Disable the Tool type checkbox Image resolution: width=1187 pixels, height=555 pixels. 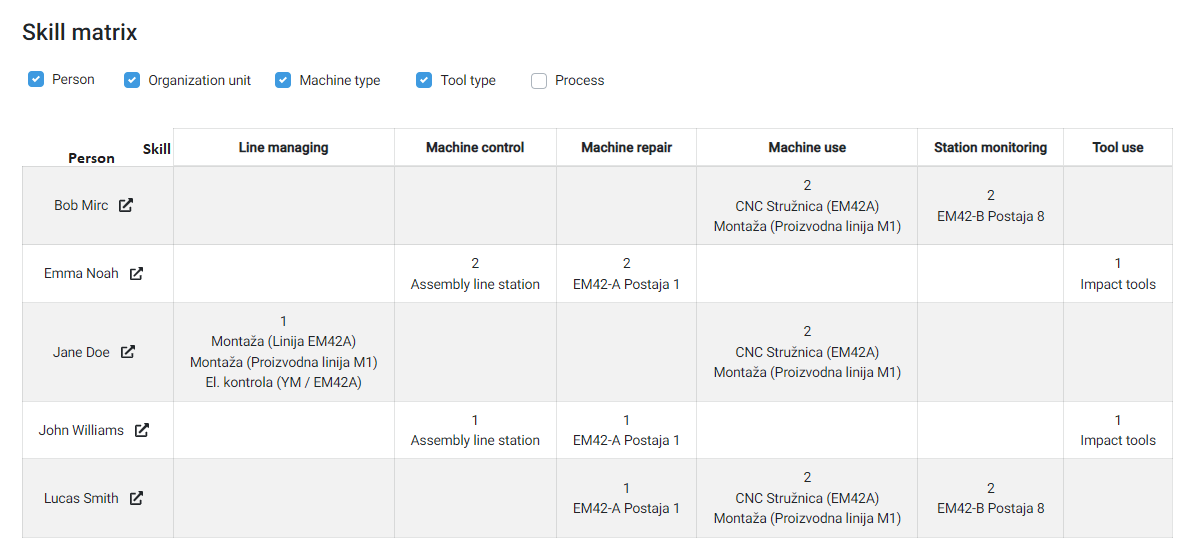pyautogui.click(x=424, y=80)
